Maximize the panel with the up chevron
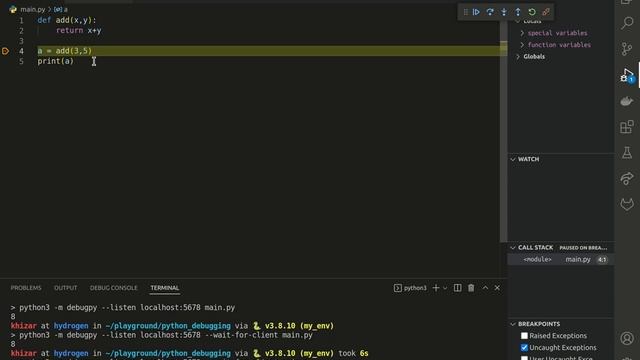This screenshot has height=360, width=640. 485,288
